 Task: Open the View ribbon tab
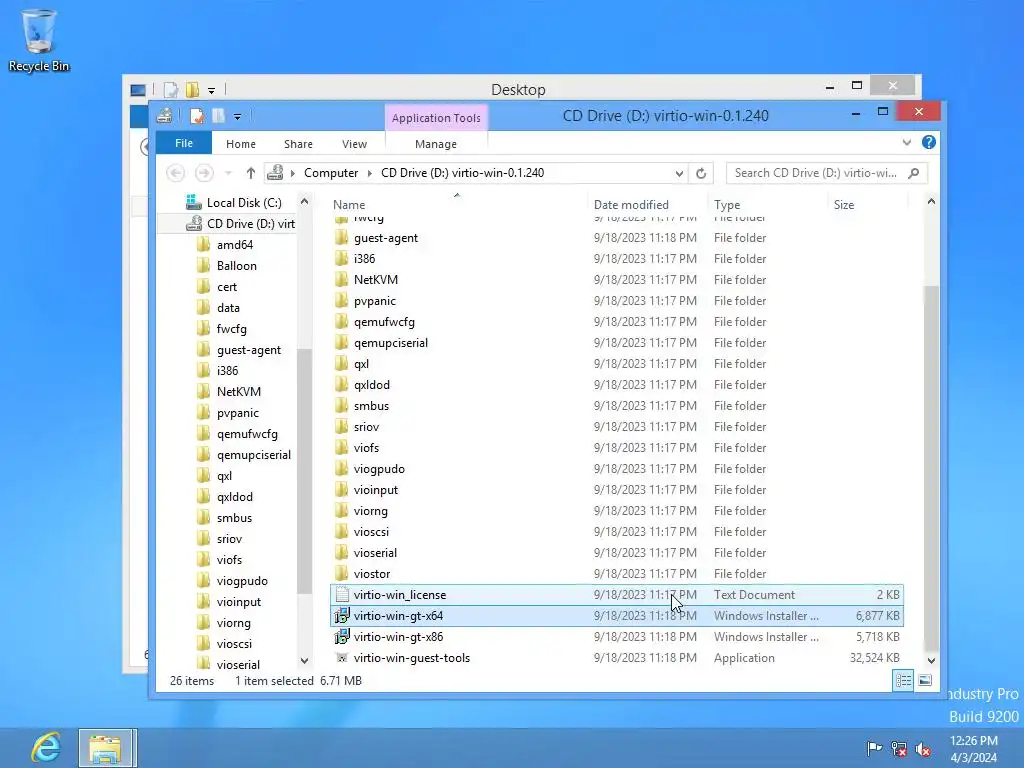coord(354,144)
